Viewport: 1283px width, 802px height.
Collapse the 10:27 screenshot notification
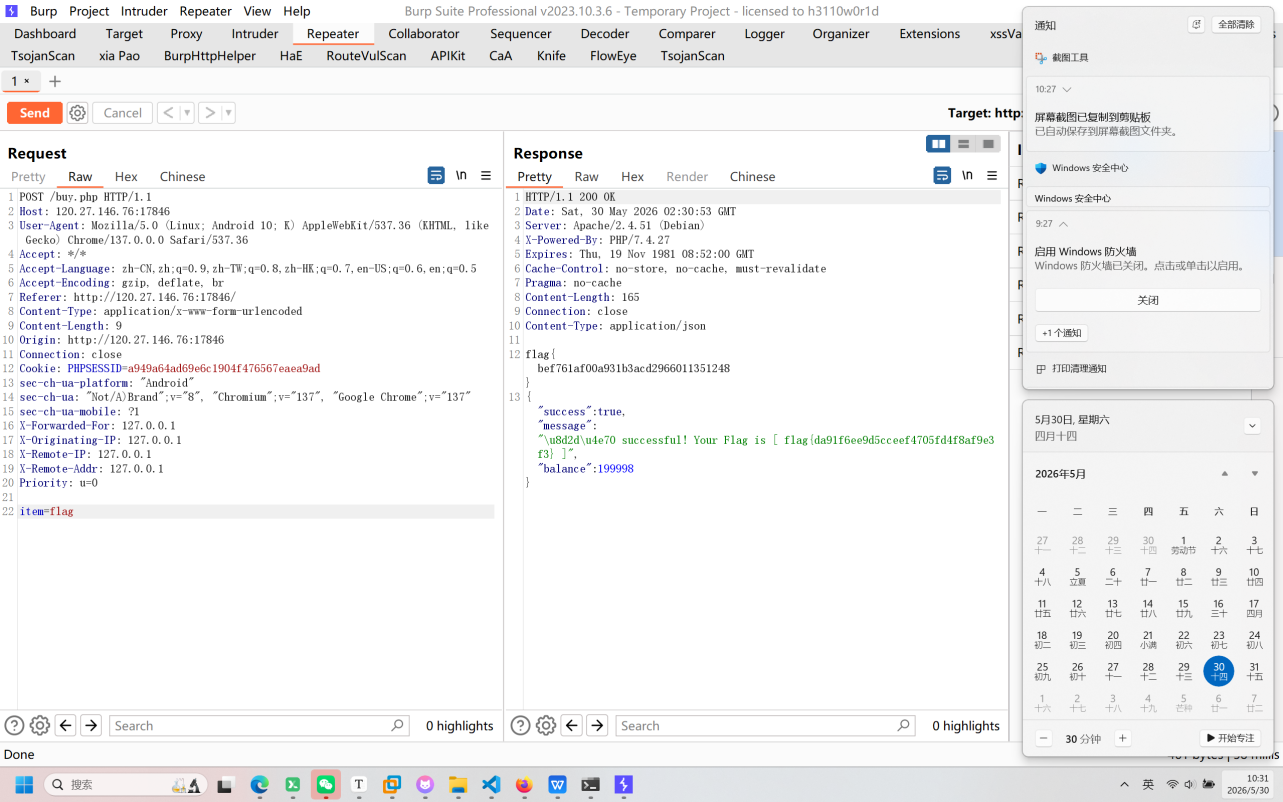[1067, 89]
